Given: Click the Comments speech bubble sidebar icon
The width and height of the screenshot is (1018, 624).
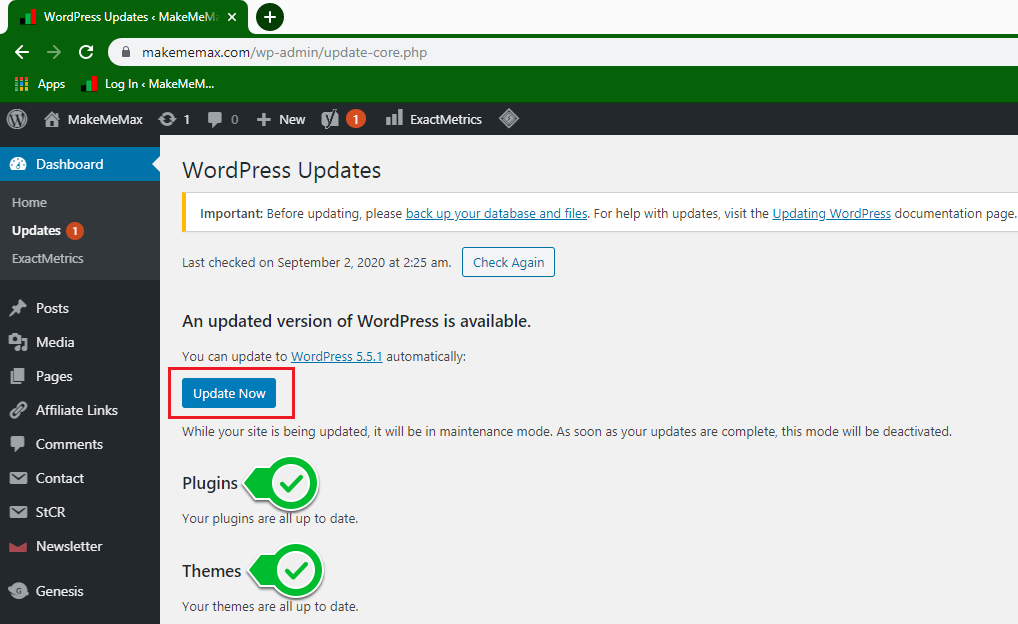Looking at the screenshot, I should tap(18, 444).
